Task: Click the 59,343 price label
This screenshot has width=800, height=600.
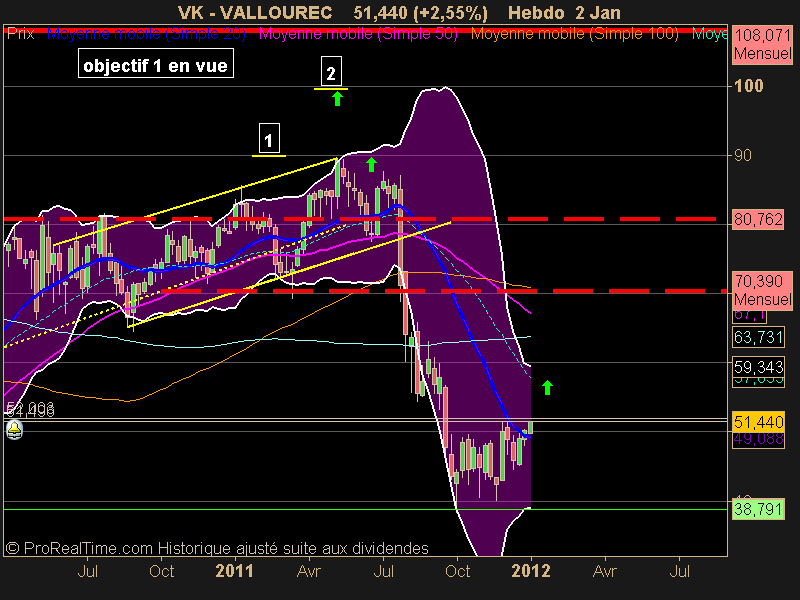Action: 758,367
